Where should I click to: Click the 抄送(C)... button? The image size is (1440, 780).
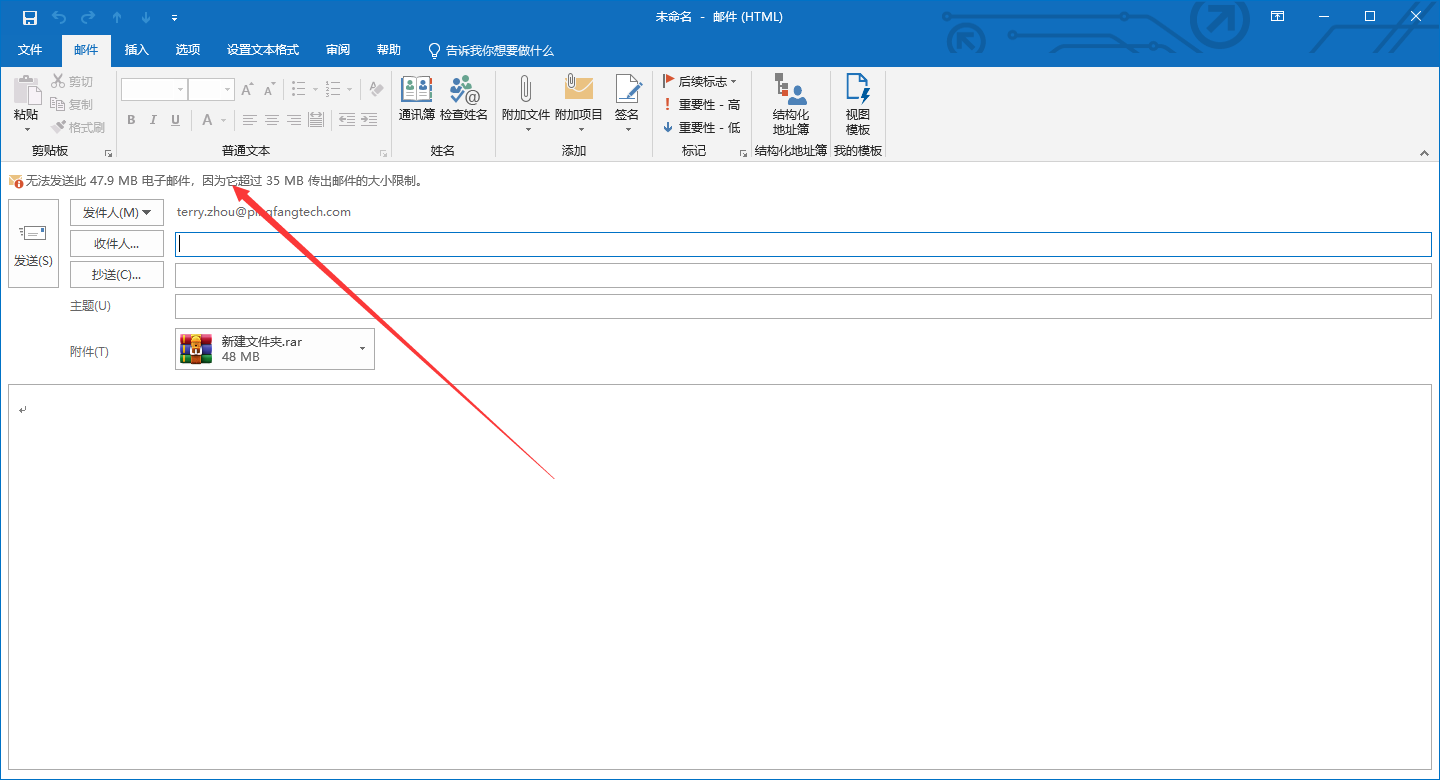click(117, 275)
